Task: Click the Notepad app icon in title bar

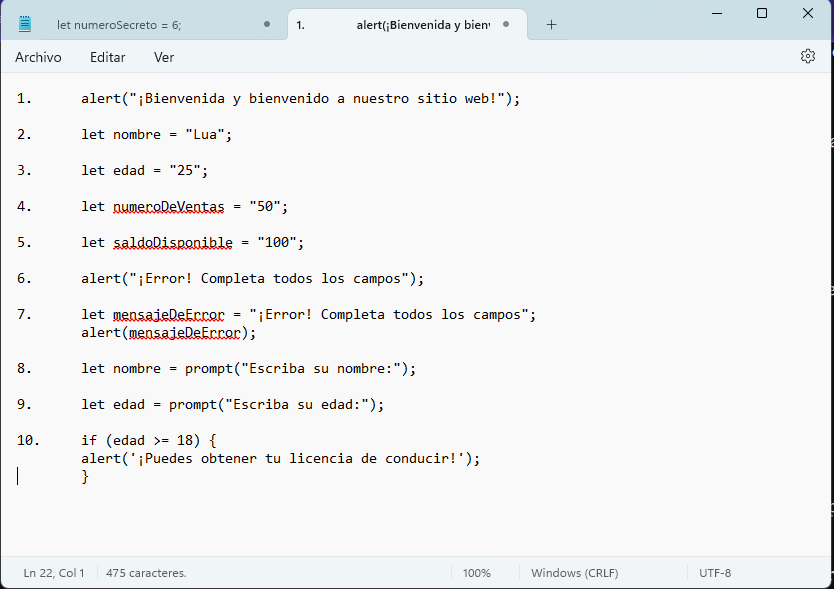Action: click(24, 24)
